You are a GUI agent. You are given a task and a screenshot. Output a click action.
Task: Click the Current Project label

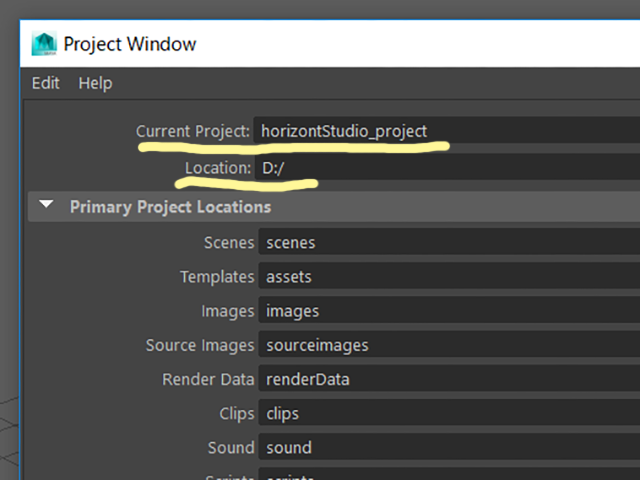193,131
